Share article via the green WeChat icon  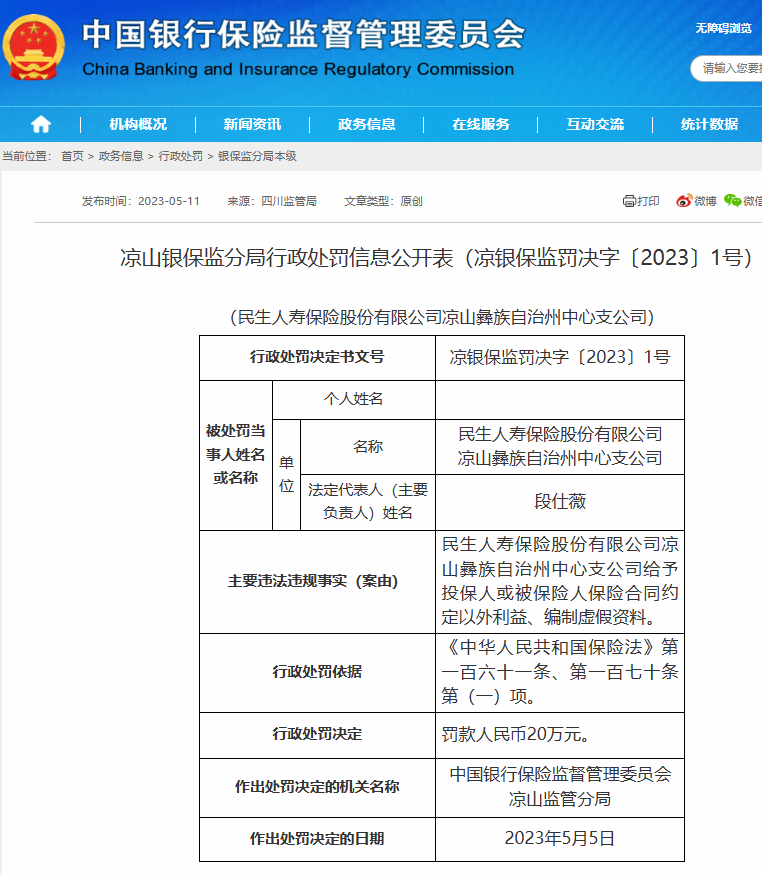tap(733, 201)
